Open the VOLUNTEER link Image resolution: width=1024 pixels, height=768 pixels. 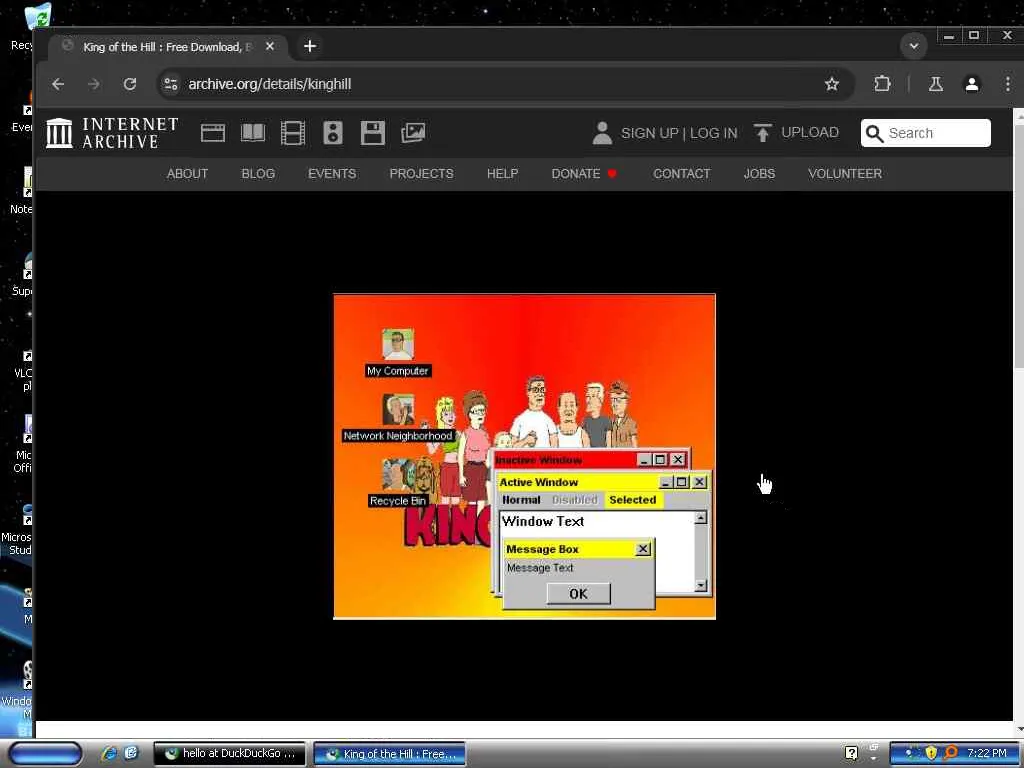845,174
